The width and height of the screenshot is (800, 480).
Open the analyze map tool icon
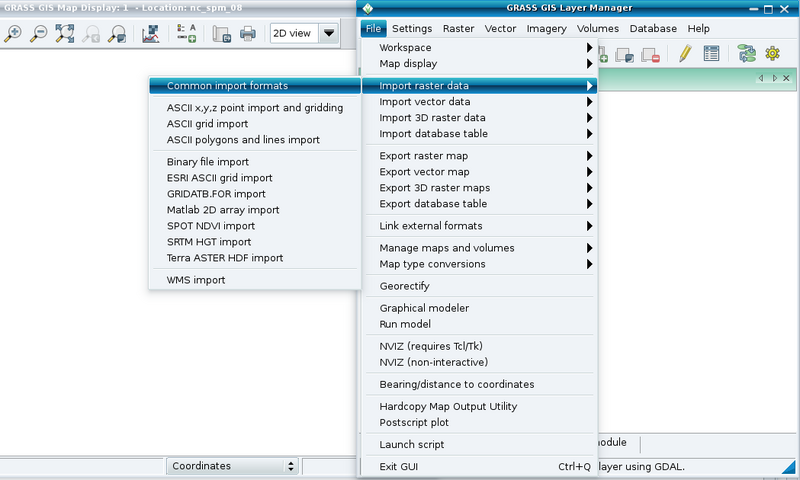[151, 34]
